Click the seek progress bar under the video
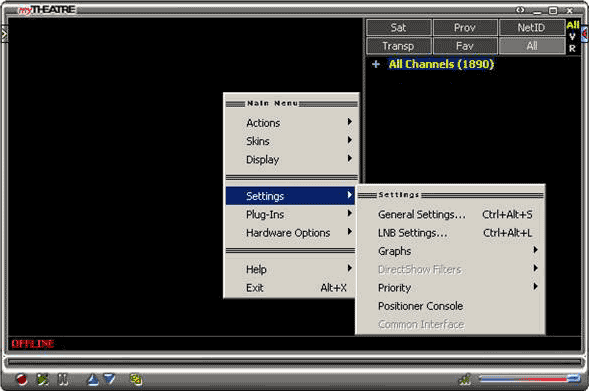 tap(294, 362)
